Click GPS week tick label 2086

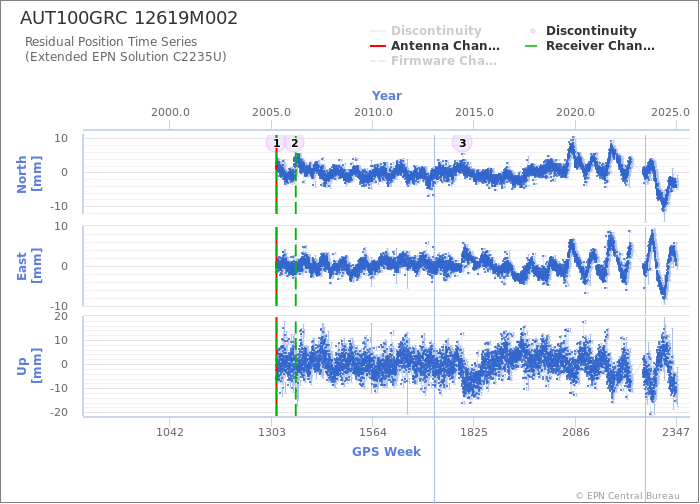coord(575,432)
